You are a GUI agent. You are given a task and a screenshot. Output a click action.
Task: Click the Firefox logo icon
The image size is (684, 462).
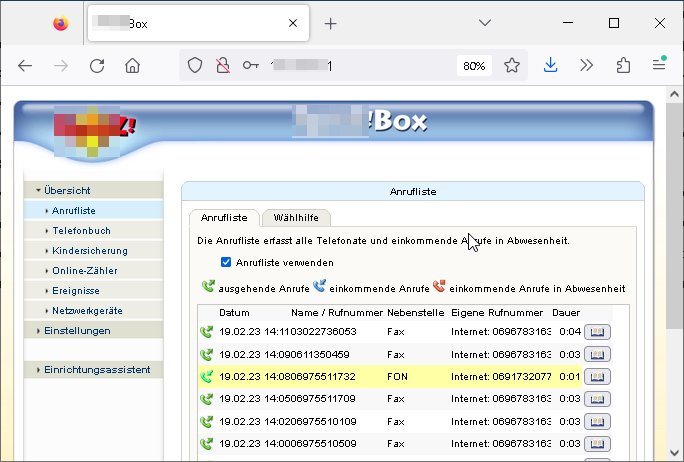tap(61, 23)
